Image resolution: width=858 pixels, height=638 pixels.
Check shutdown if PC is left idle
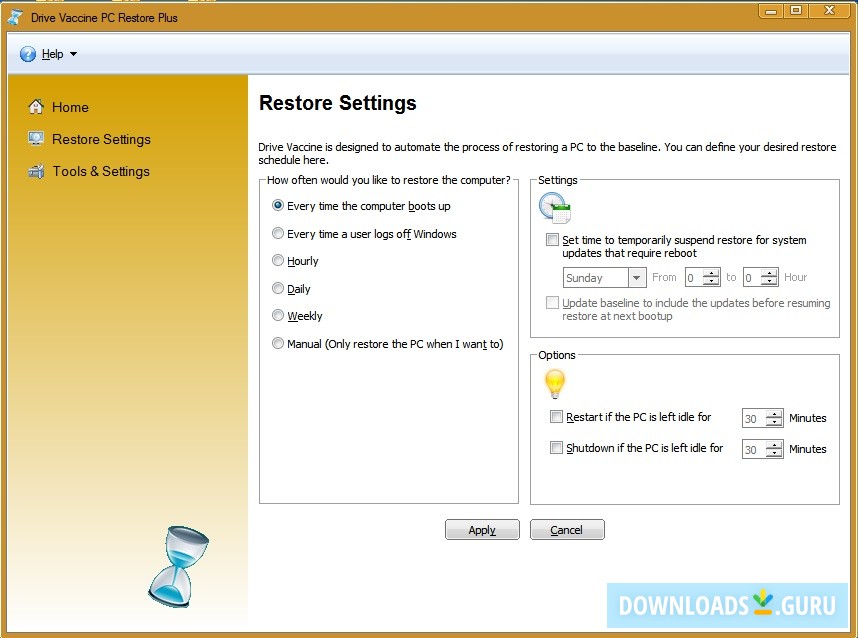point(556,447)
